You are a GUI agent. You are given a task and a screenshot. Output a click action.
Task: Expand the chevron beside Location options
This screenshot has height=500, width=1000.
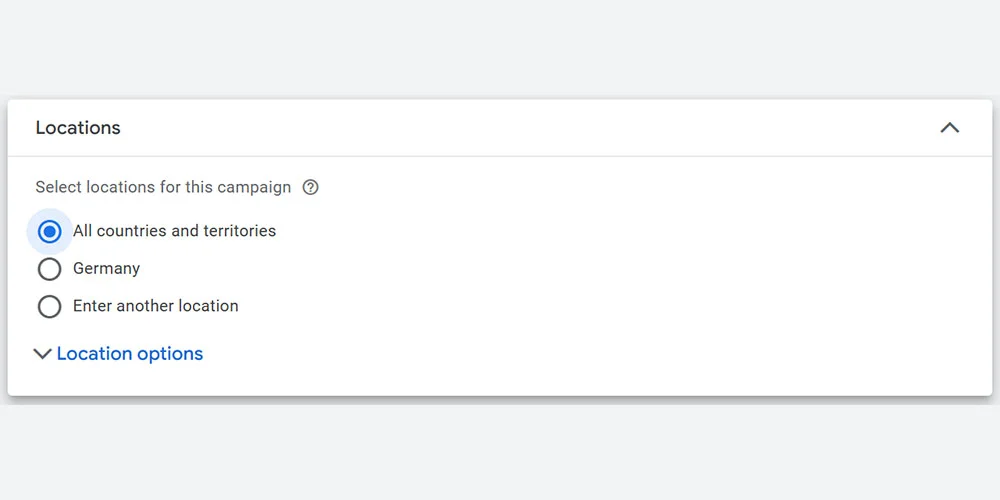pos(42,354)
